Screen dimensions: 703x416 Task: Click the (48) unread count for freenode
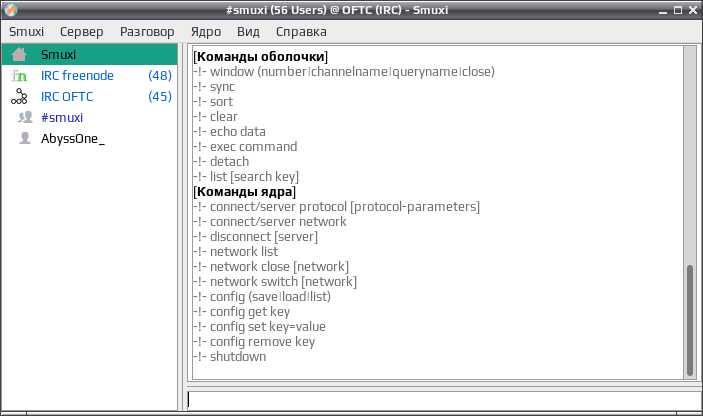point(160,76)
